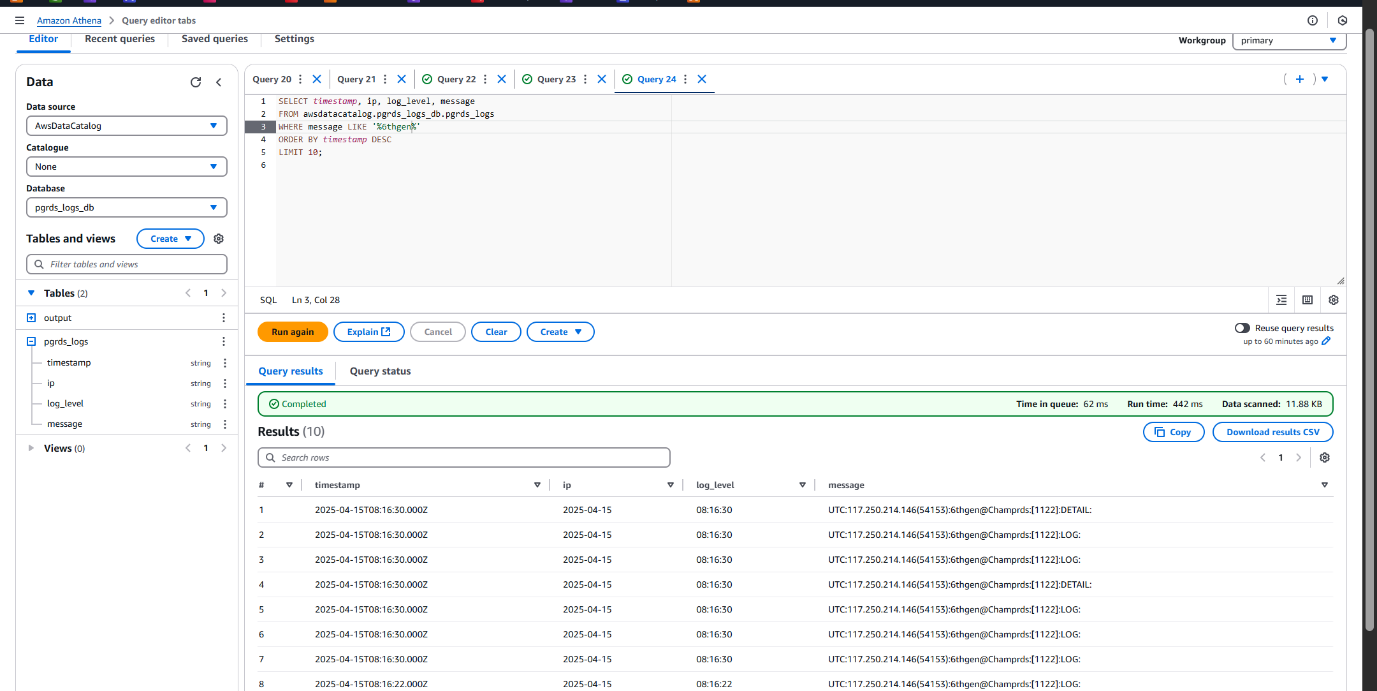The width and height of the screenshot is (1377, 691).
Task: Open the Query 22 tab options menu
Action: [485, 79]
